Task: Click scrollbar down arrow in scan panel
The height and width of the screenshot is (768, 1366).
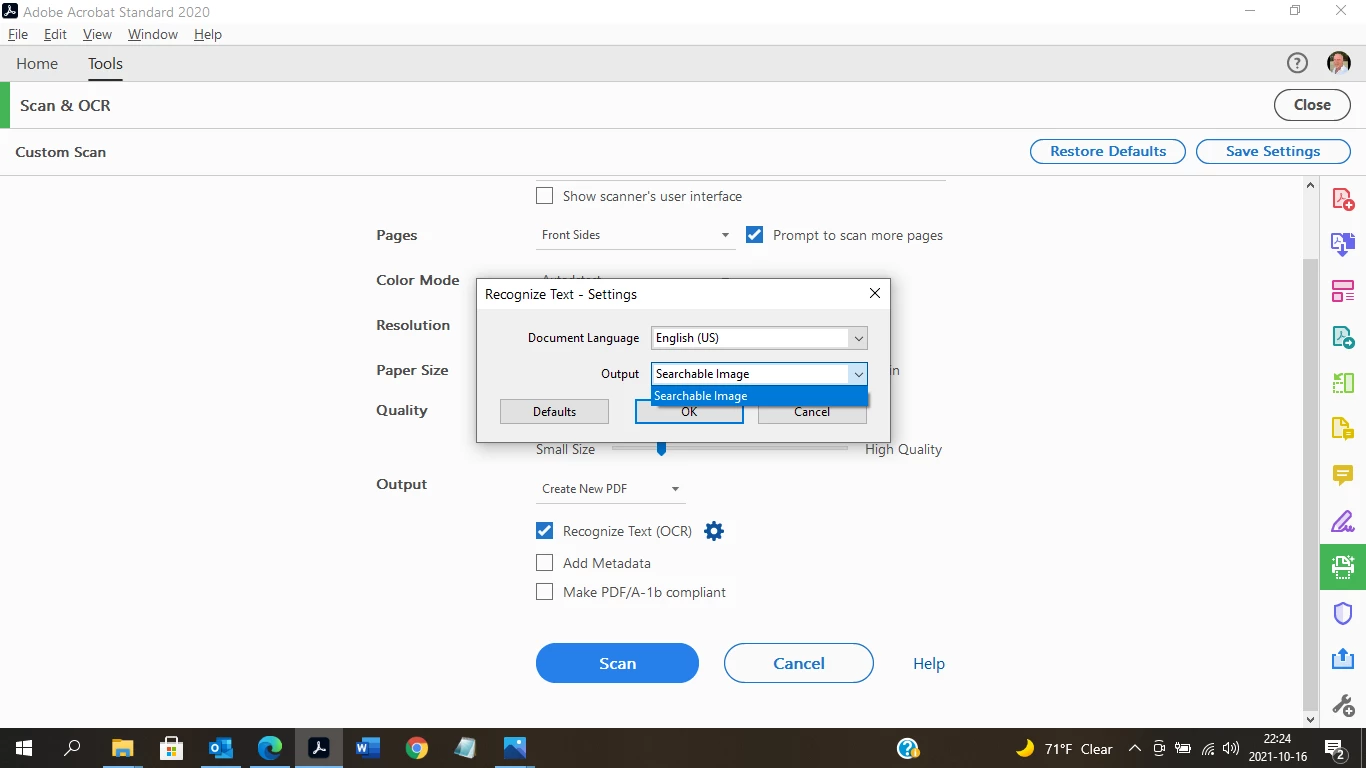Action: coord(1311,719)
